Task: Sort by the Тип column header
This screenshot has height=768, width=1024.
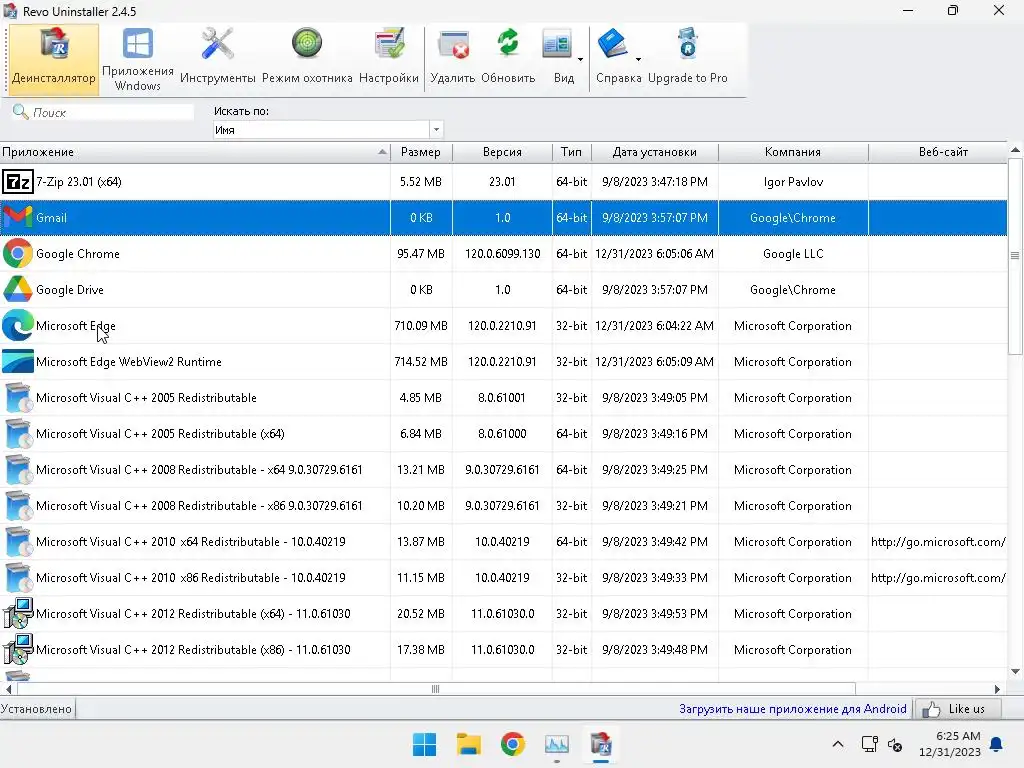Action: click(571, 152)
